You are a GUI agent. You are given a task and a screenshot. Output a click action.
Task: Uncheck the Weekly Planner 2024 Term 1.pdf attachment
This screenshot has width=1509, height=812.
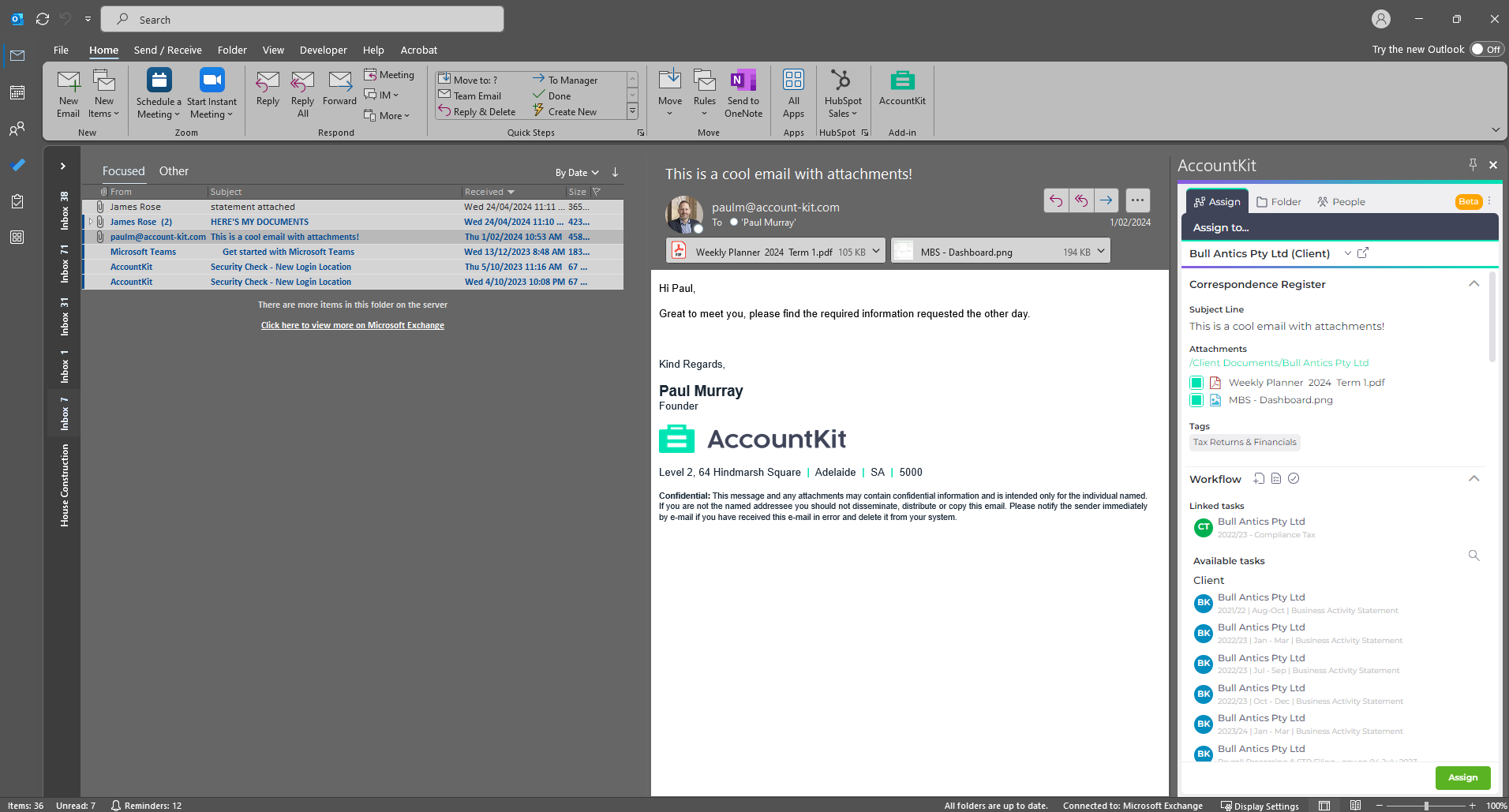[x=1196, y=383]
